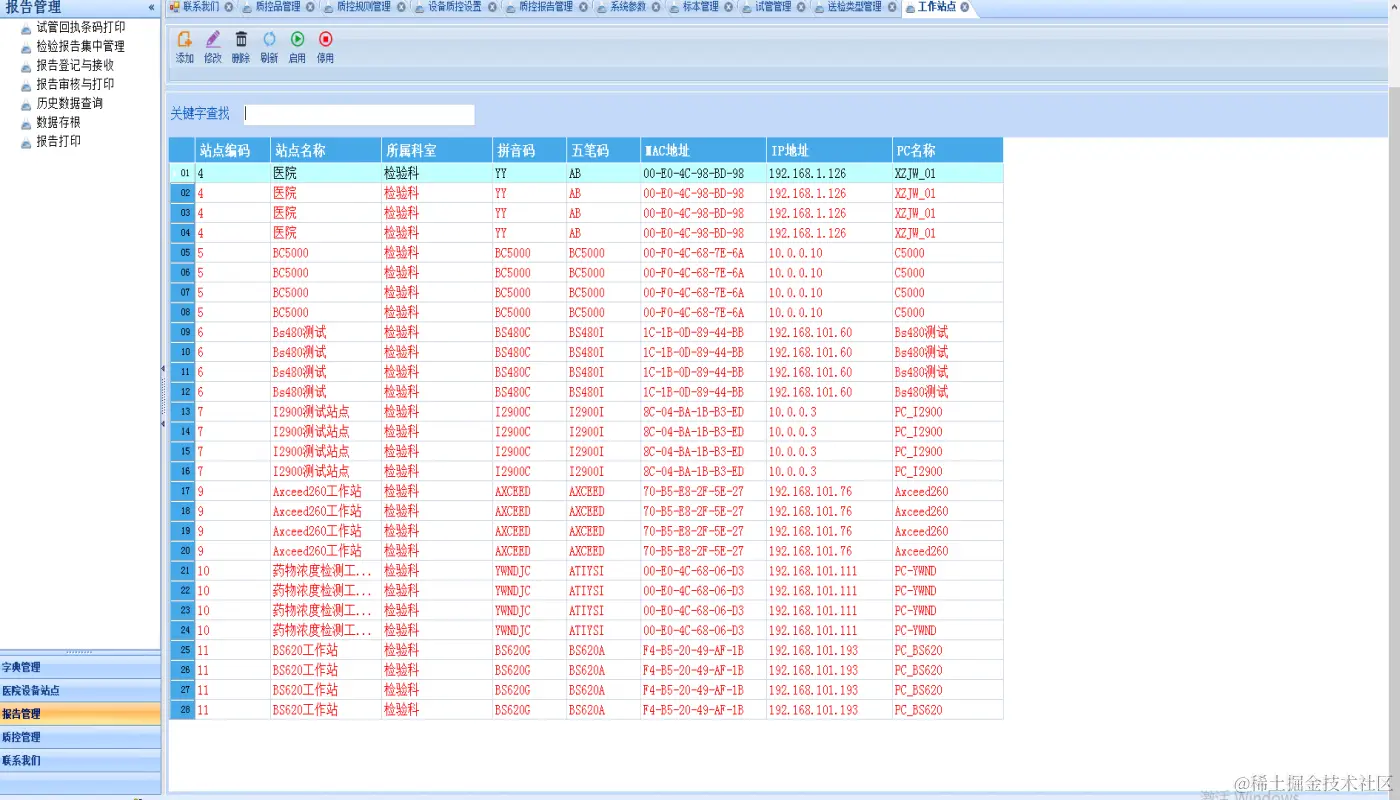This screenshot has height=800, width=1400.
Task: Open 试管回执条码打印 in the sidebar
Action: pyautogui.click(x=80, y=27)
